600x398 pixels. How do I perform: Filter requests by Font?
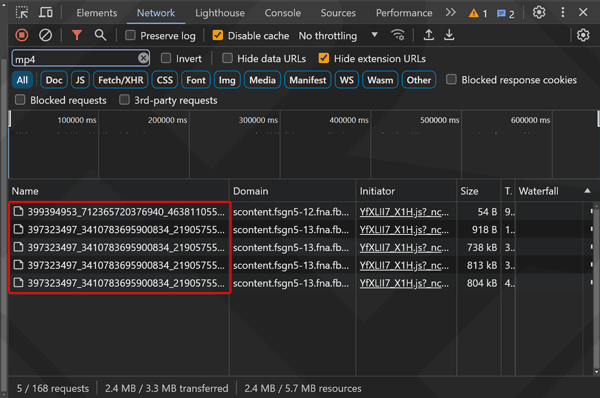196,80
